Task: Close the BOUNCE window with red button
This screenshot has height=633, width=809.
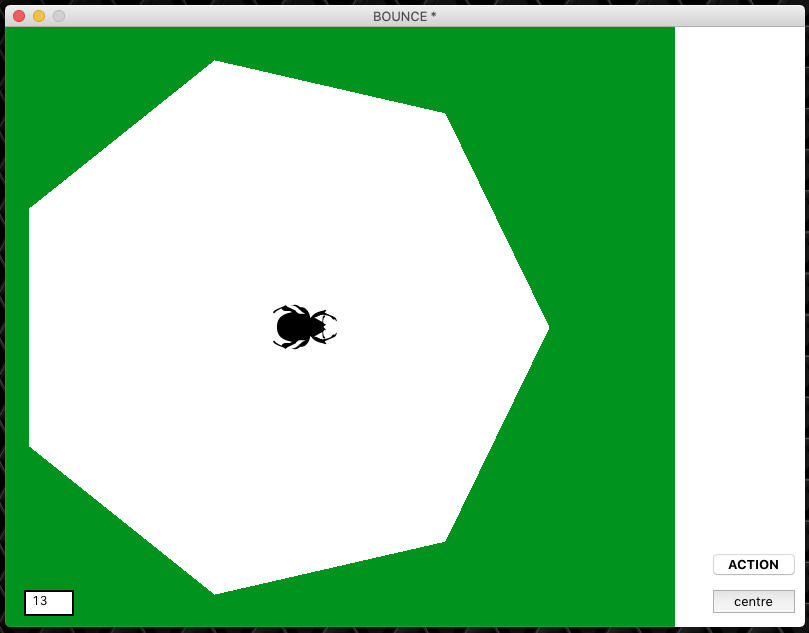Action: click(x=19, y=16)
